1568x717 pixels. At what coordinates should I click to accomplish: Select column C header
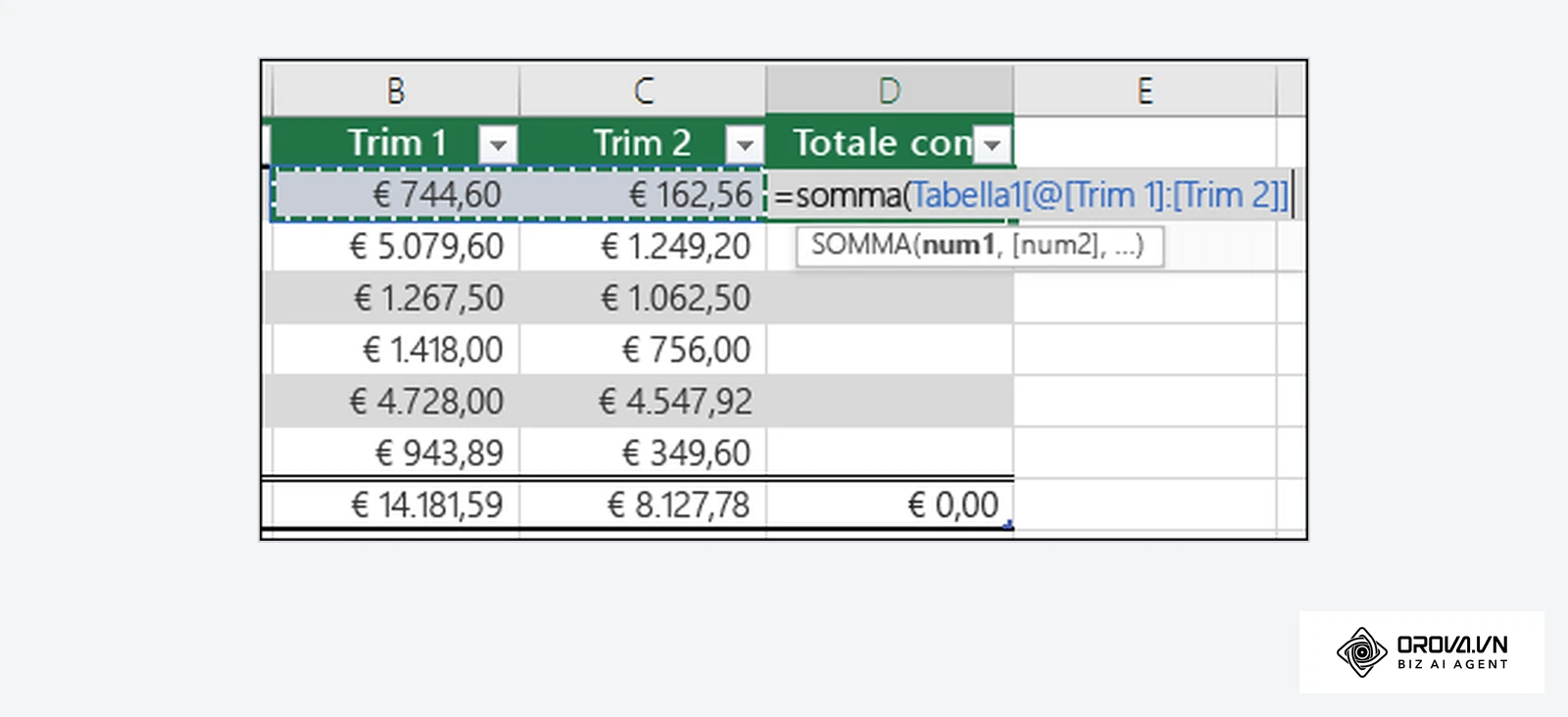pyautogui.click(x=643, y=90)
